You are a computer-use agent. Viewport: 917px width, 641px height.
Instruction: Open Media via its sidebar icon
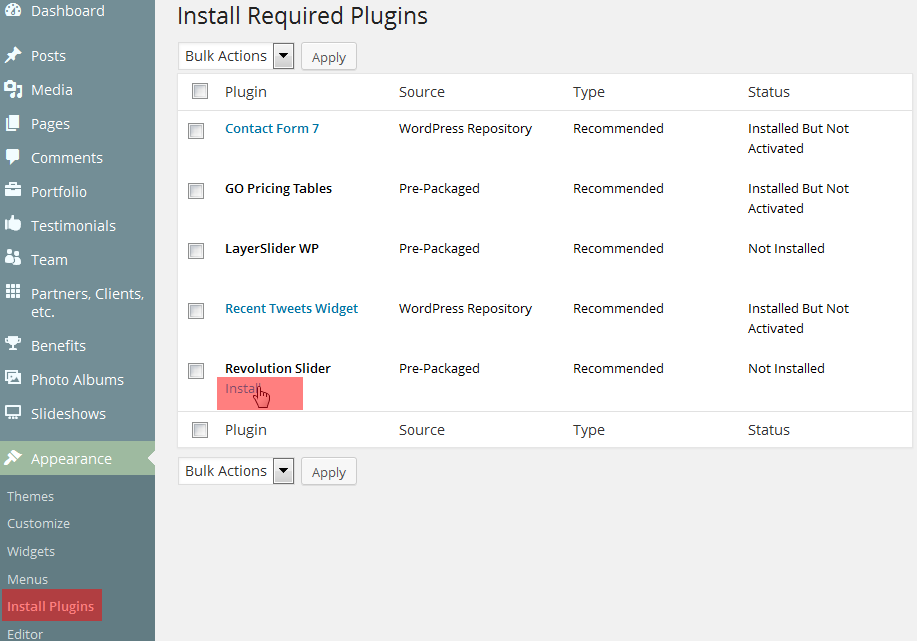tap(13, 90)
